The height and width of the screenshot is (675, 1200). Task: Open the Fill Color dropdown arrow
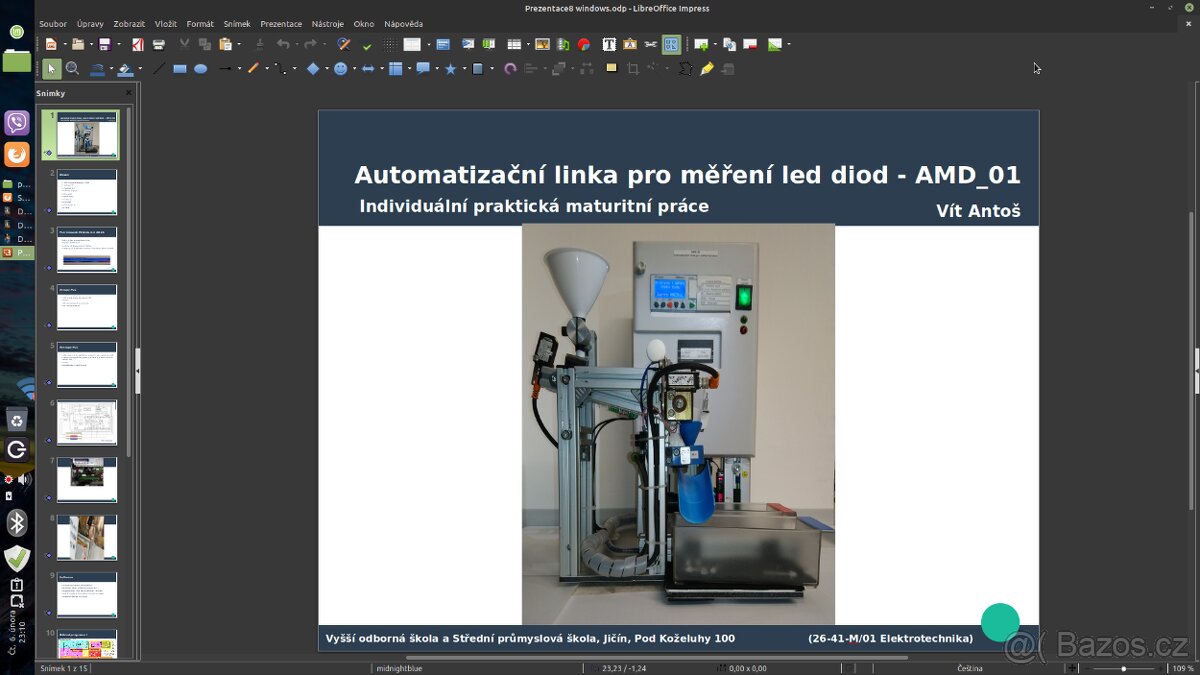(140, 69)
